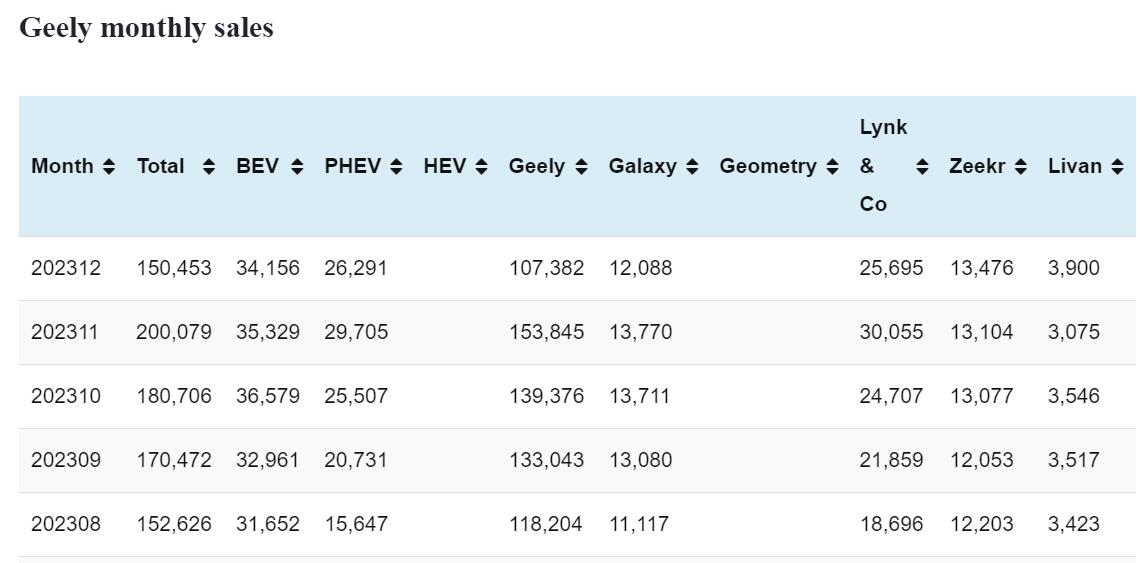Click the 202310 row month cell

click(66, 396)
